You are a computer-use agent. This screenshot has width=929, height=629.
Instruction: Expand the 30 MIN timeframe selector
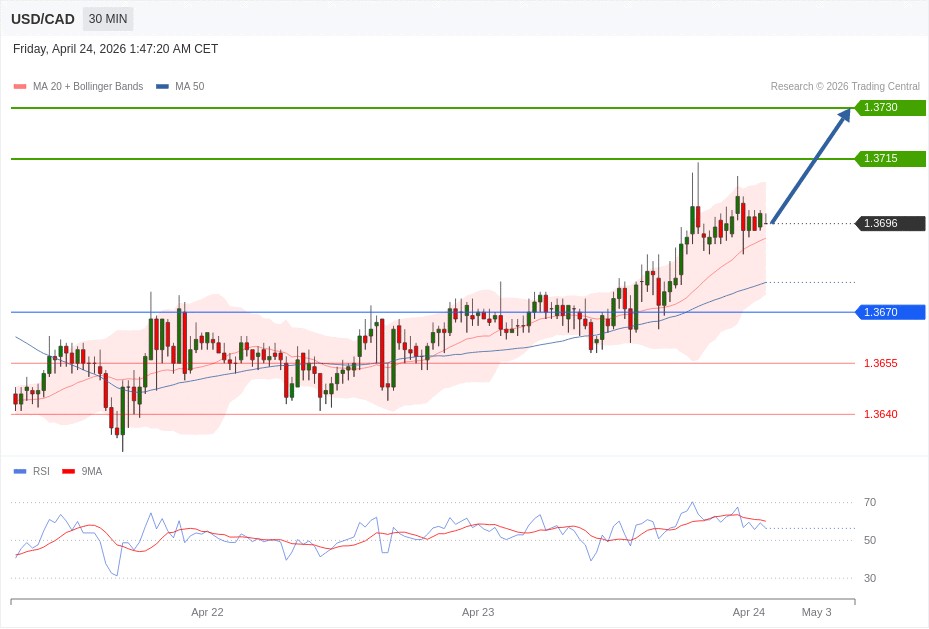point(107,18)
